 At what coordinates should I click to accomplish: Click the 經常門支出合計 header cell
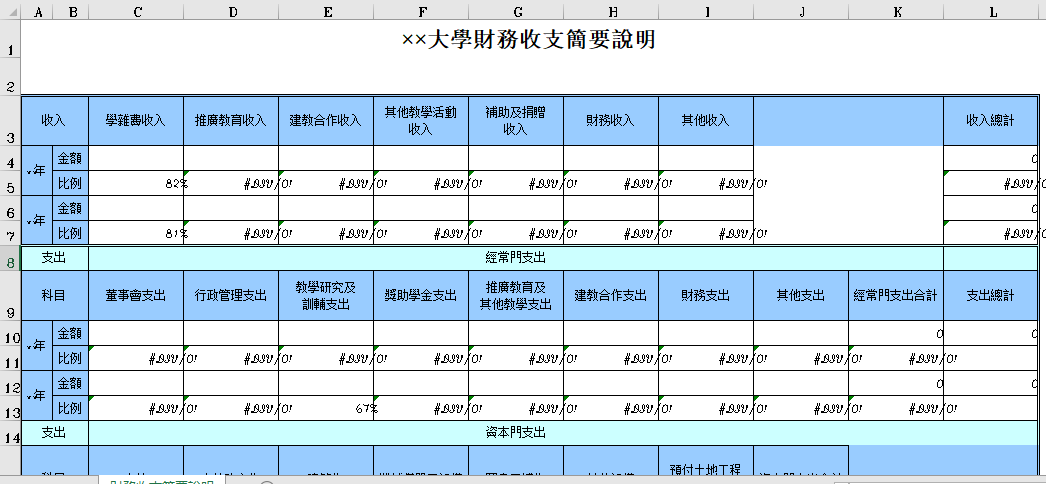896,296
